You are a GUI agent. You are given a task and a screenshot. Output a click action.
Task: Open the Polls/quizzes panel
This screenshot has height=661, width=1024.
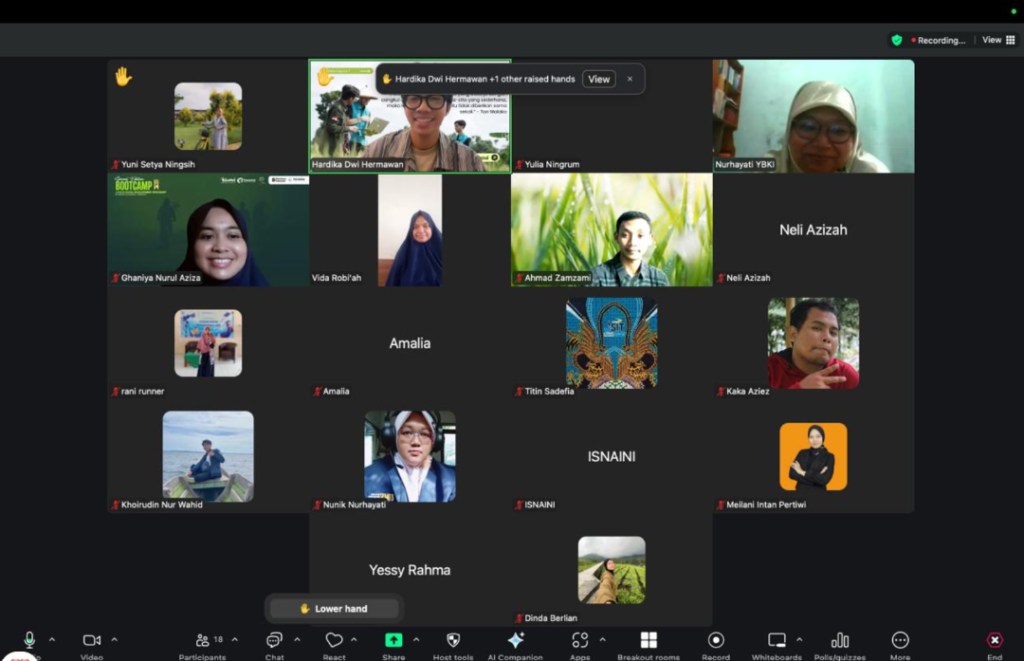(839, 641)
